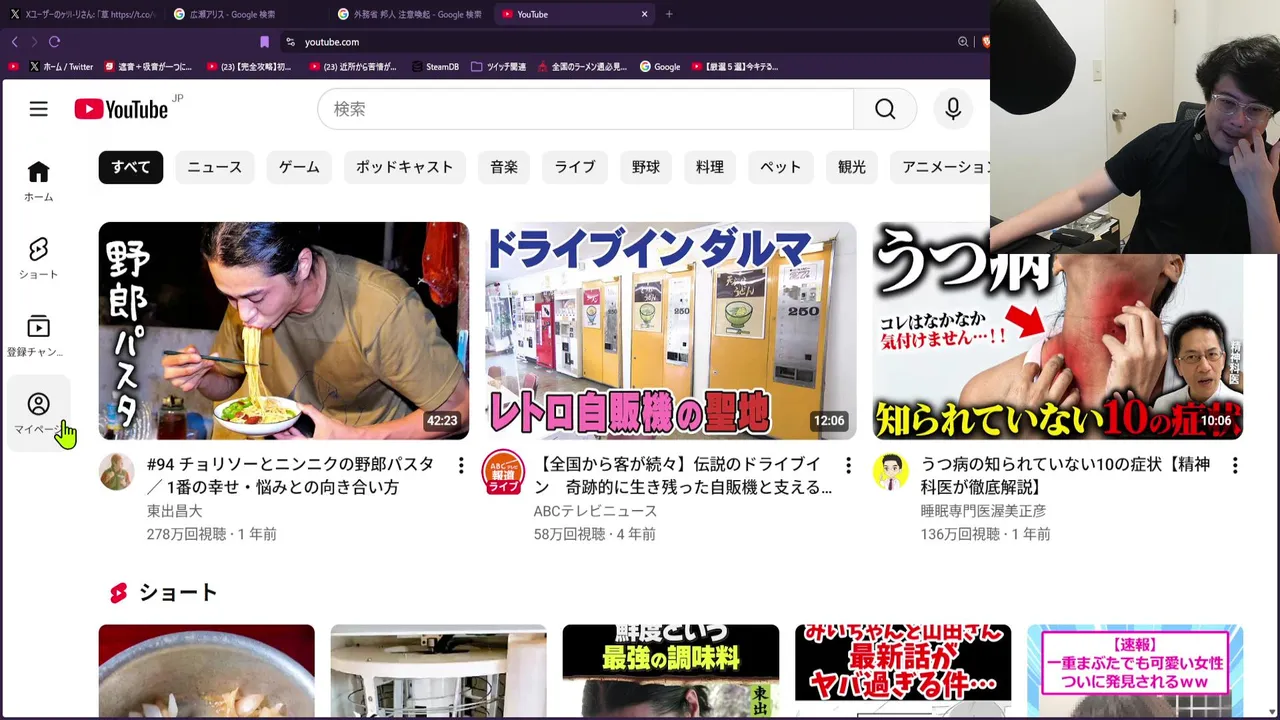Open a new browser tab with plus
Screen dimensions: 1280x720
pos(669,14)
